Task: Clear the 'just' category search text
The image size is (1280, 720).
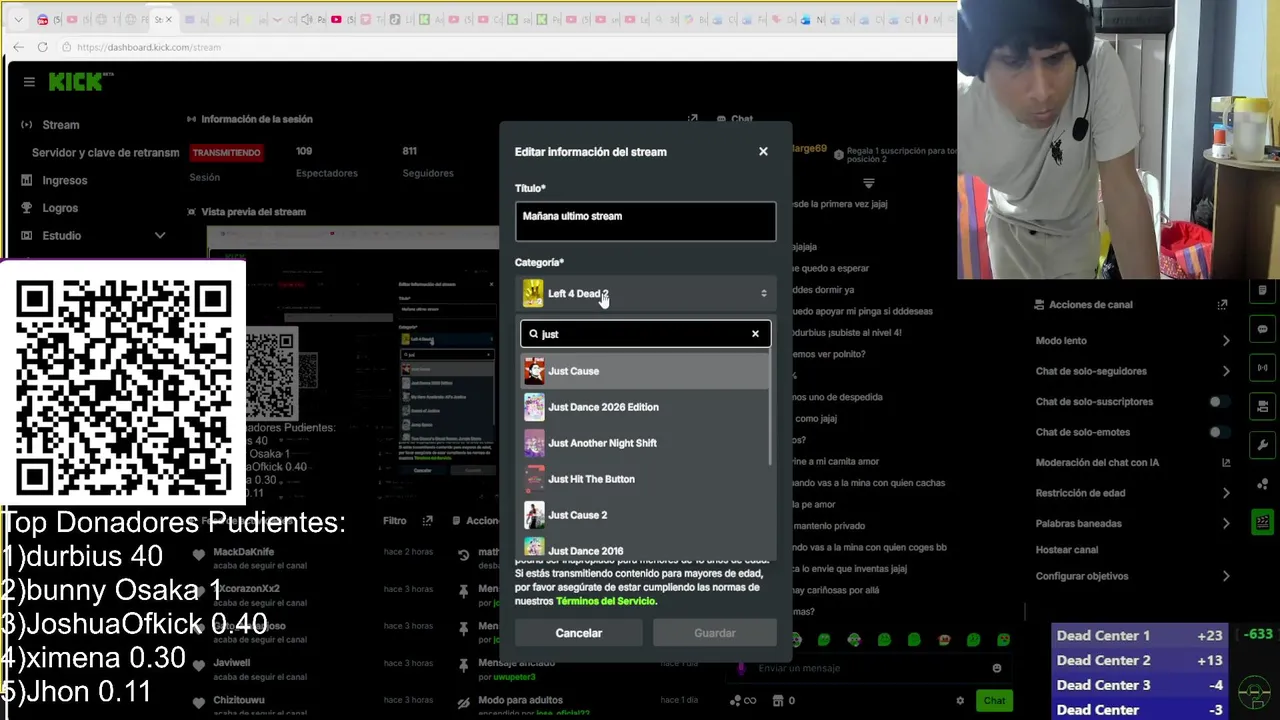Action: click(x=755, y=334)
